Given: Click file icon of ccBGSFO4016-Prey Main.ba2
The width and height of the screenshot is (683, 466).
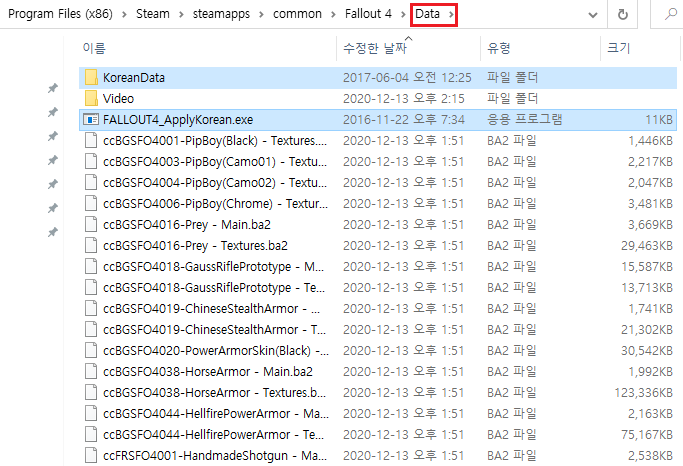Looking at the screenshot, I should [91, 224].
